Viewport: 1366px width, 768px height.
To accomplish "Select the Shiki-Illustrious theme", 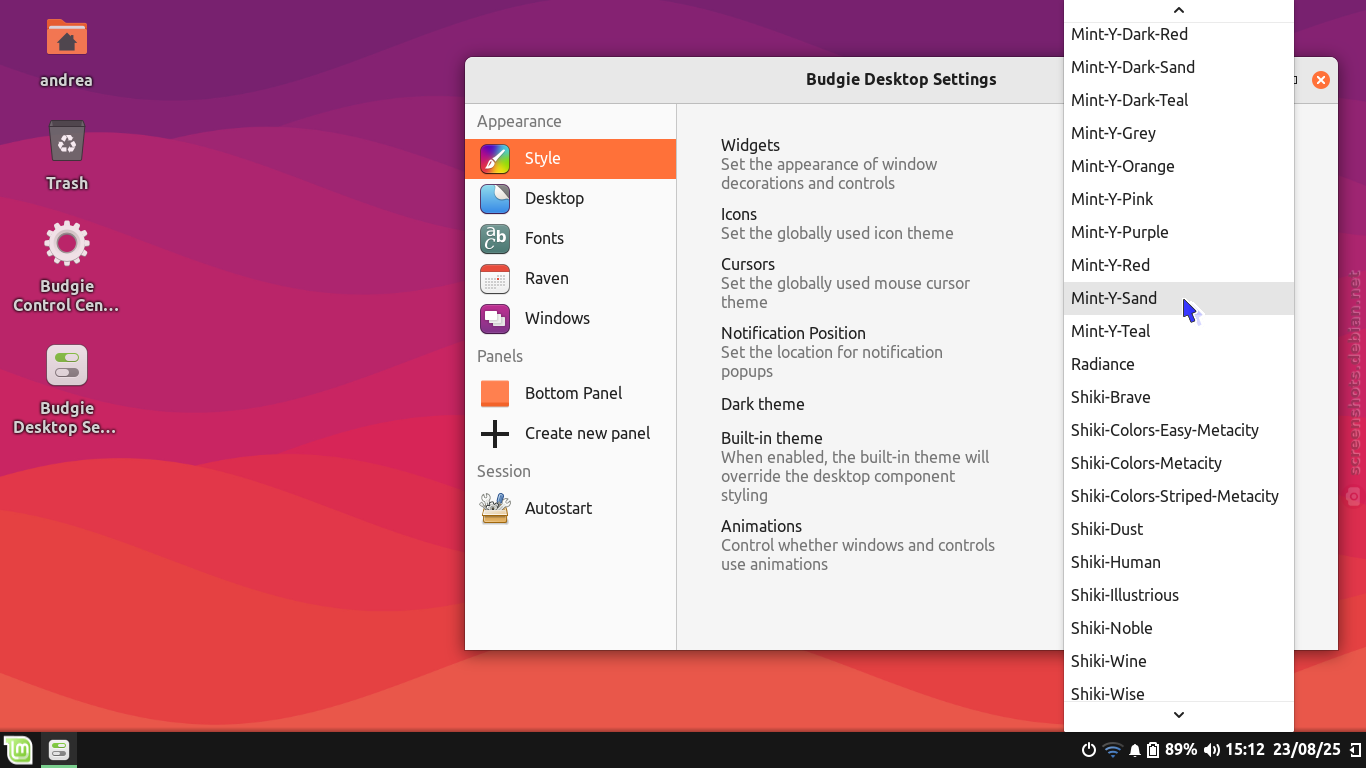I will pos(1179,595).
